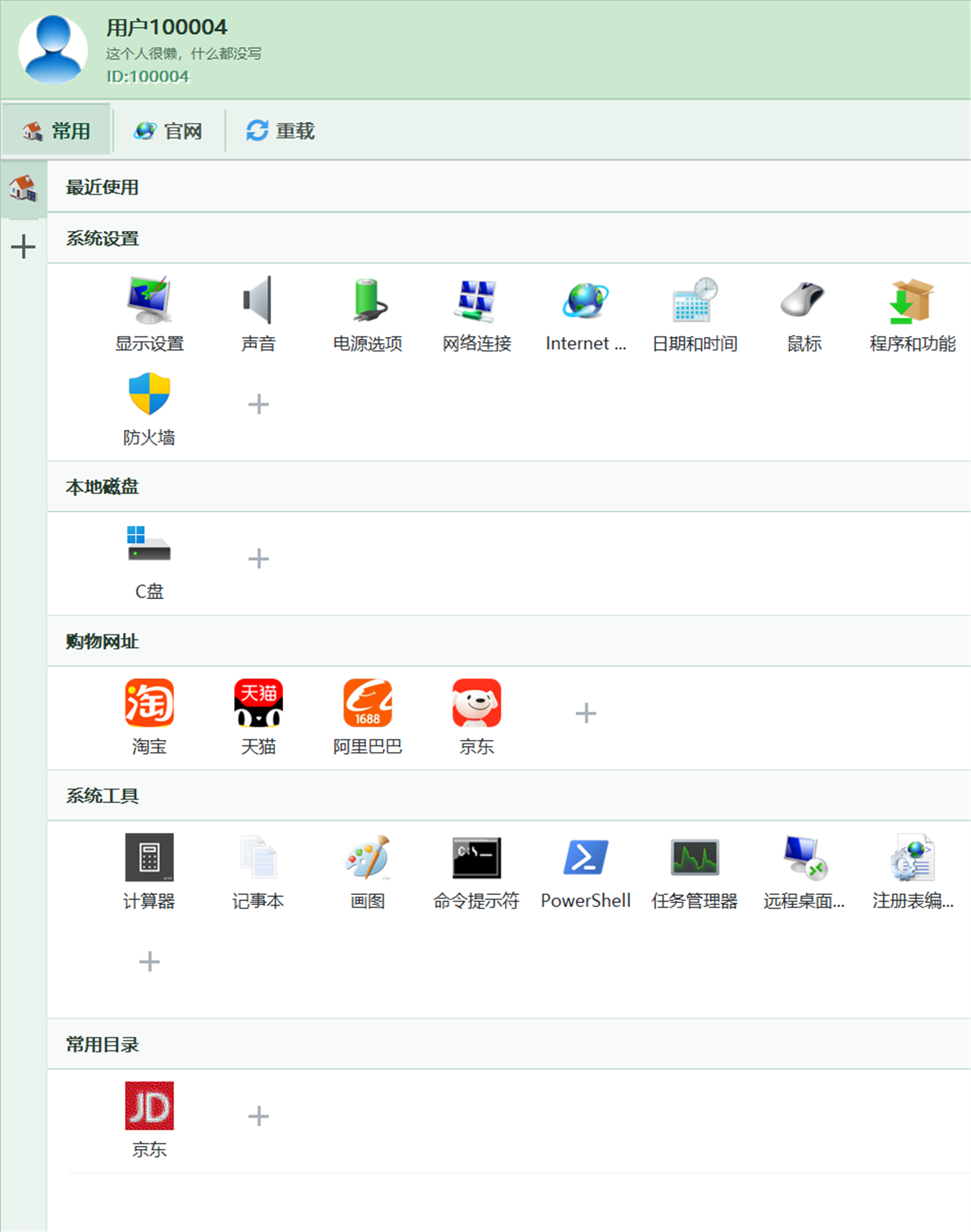Switch to the 常用 tab

click(x=57, y=131)
